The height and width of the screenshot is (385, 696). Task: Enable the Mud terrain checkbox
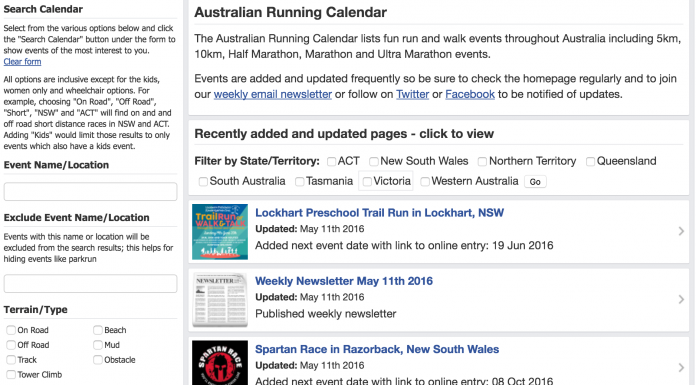point(98,345)
